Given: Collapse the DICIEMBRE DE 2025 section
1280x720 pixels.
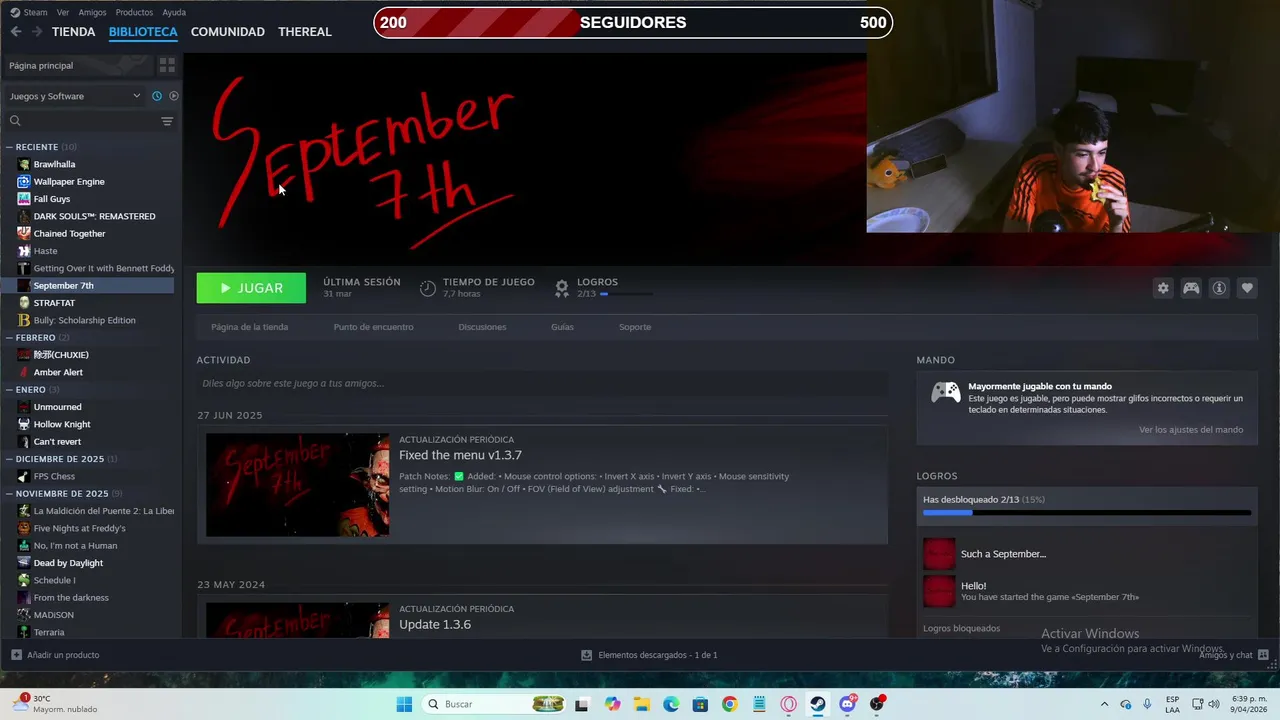Looking at the screenshot, I should pyautogui.click(x=9, y=459).
